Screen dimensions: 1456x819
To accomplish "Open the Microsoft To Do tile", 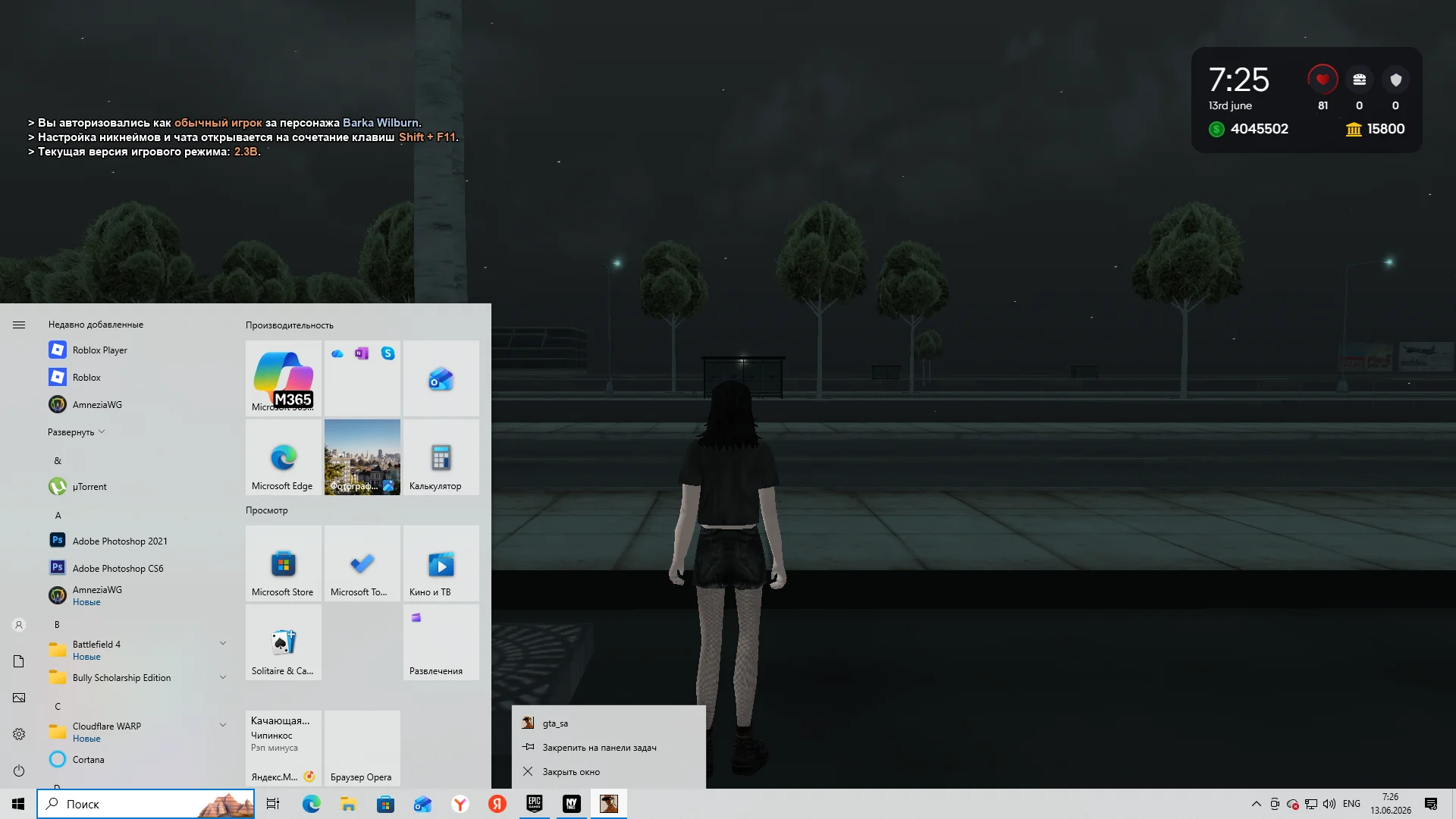I will point(362,563).
